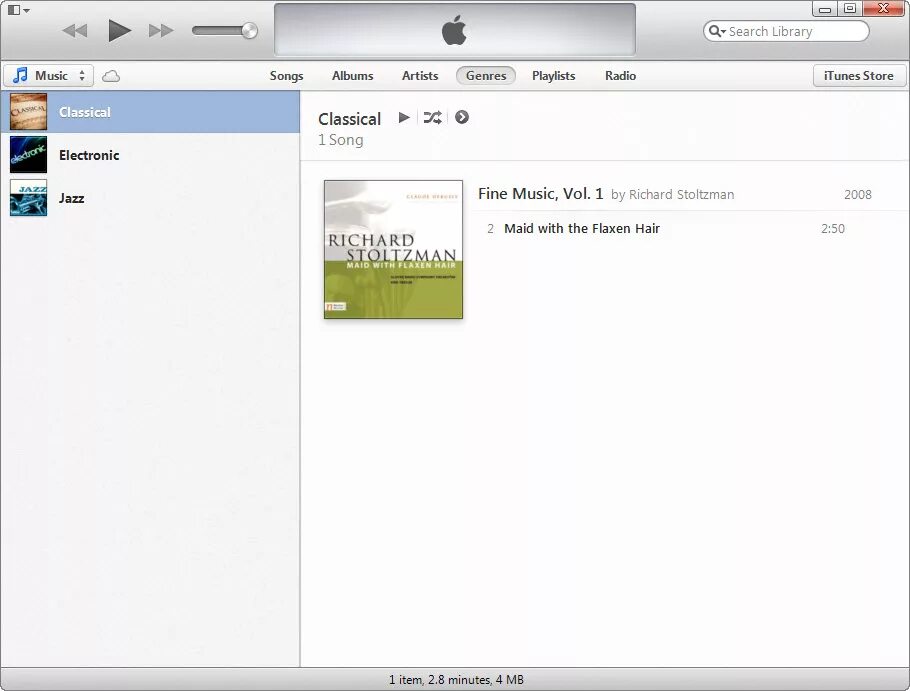Click the Jazz genre artwork thumbnail

point(28,198)
